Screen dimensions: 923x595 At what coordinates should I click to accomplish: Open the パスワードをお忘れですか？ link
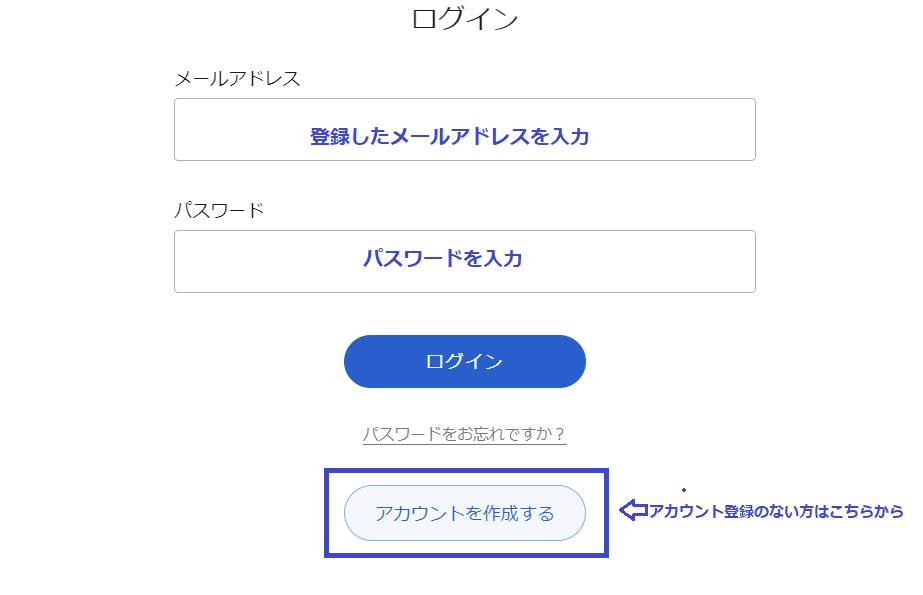point(464,434)
